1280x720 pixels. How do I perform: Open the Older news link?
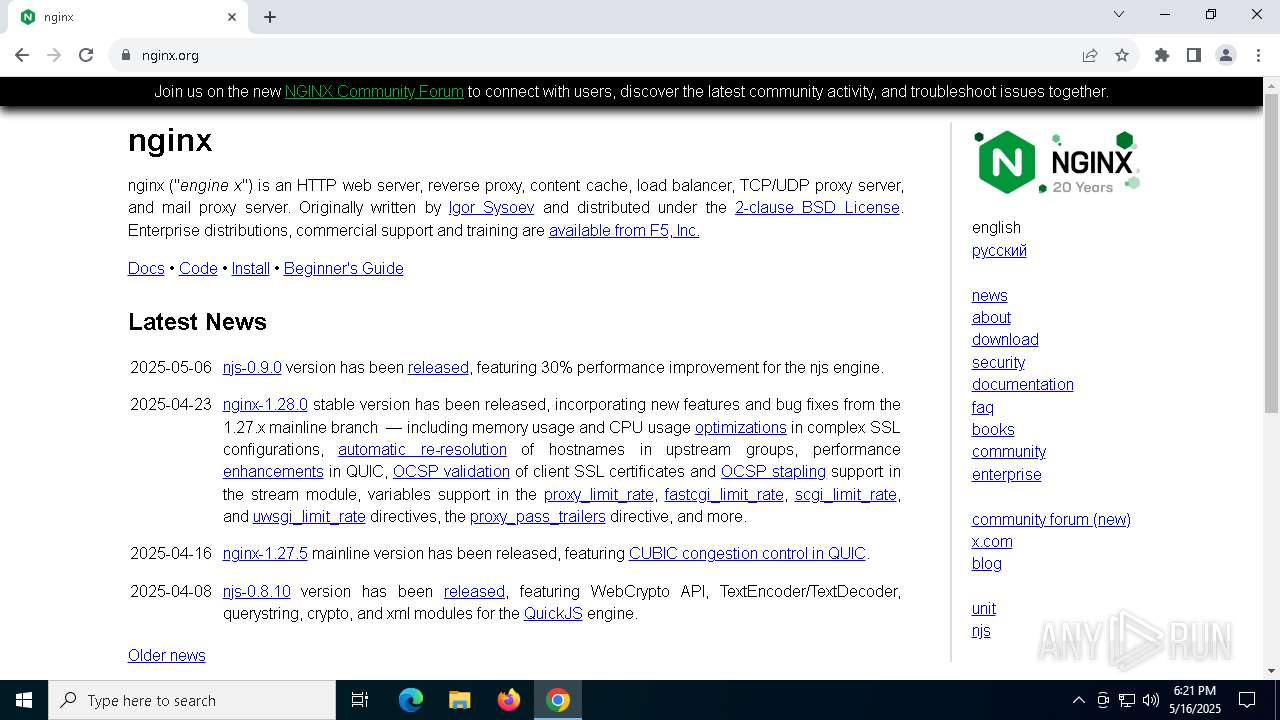(167, 655)
